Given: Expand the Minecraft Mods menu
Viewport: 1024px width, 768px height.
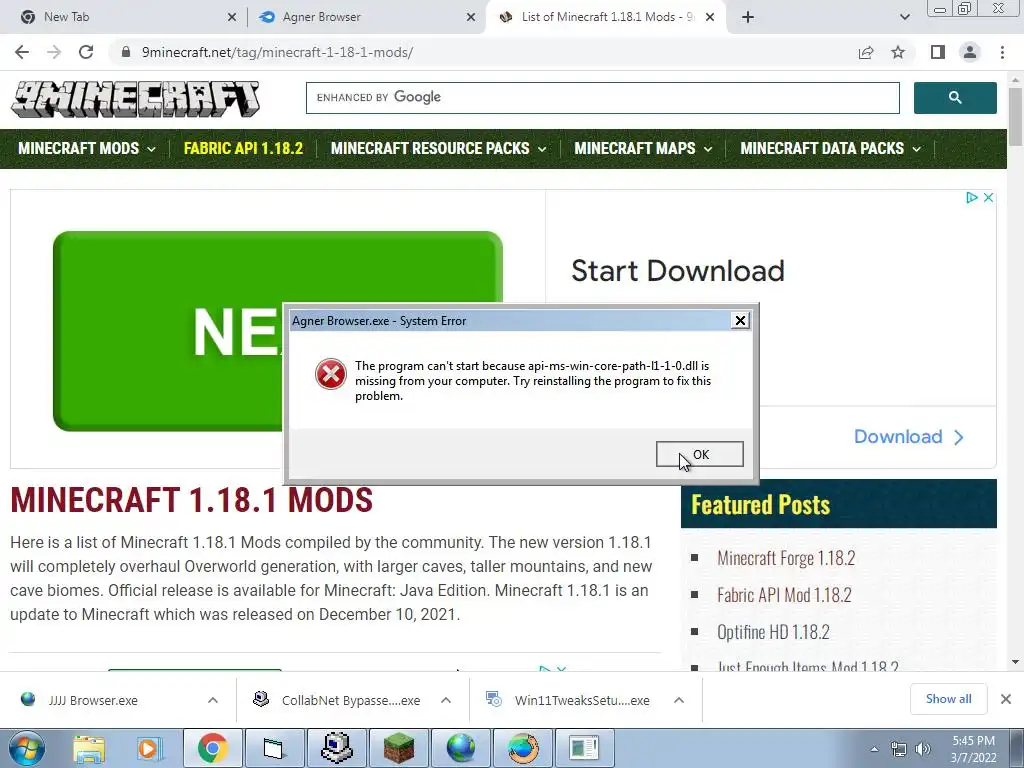Looking at the screenshot, I should (x=87, y=148).
